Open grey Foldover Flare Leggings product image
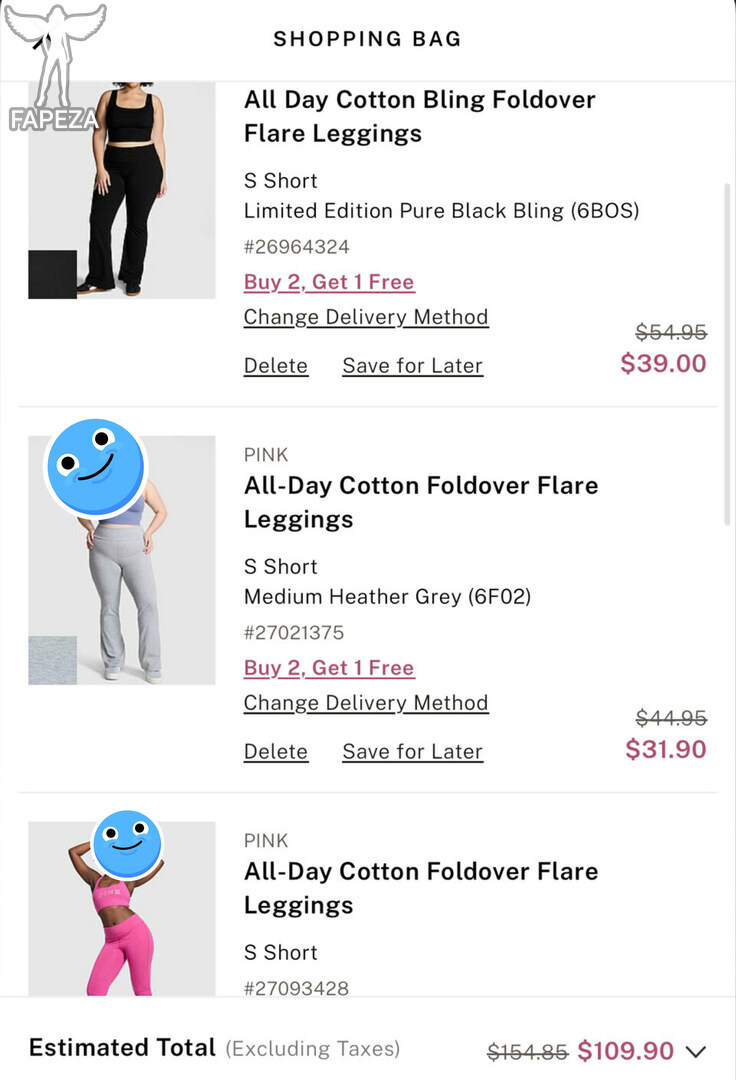This screenshot has width=736, height=1080. click(122, 560)
